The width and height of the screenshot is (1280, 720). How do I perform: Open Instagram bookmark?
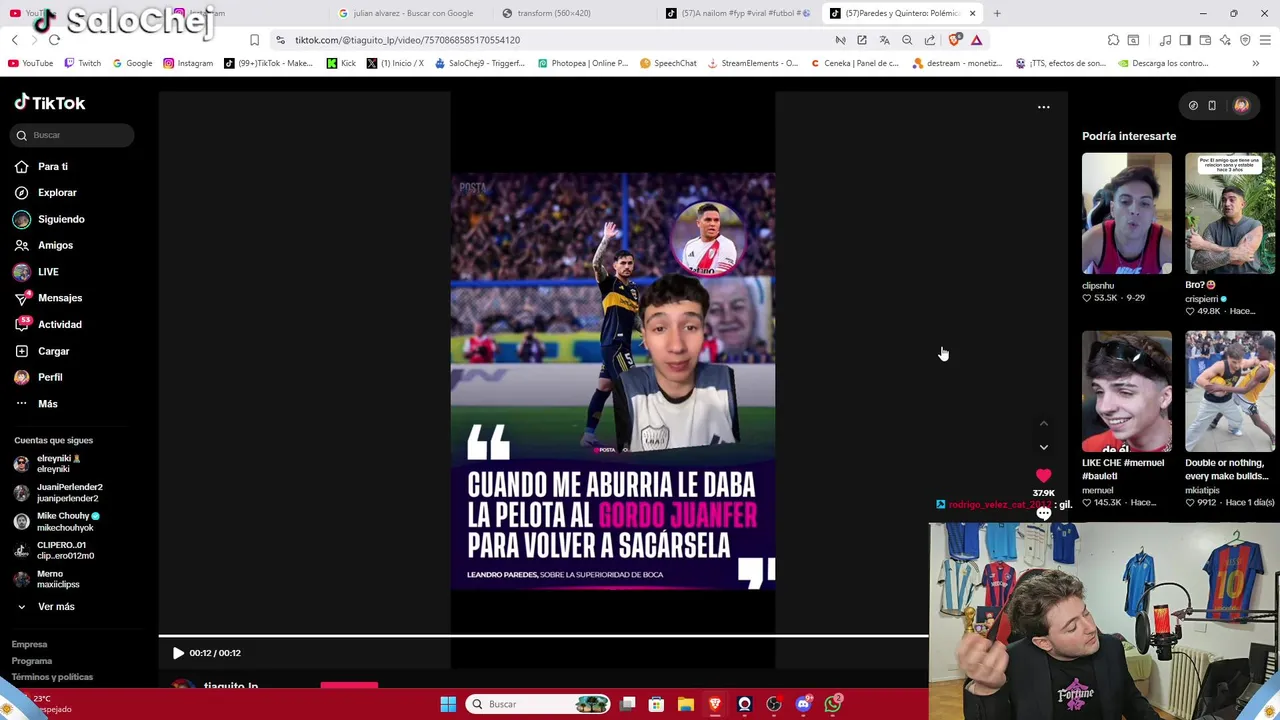pos(188,63)
